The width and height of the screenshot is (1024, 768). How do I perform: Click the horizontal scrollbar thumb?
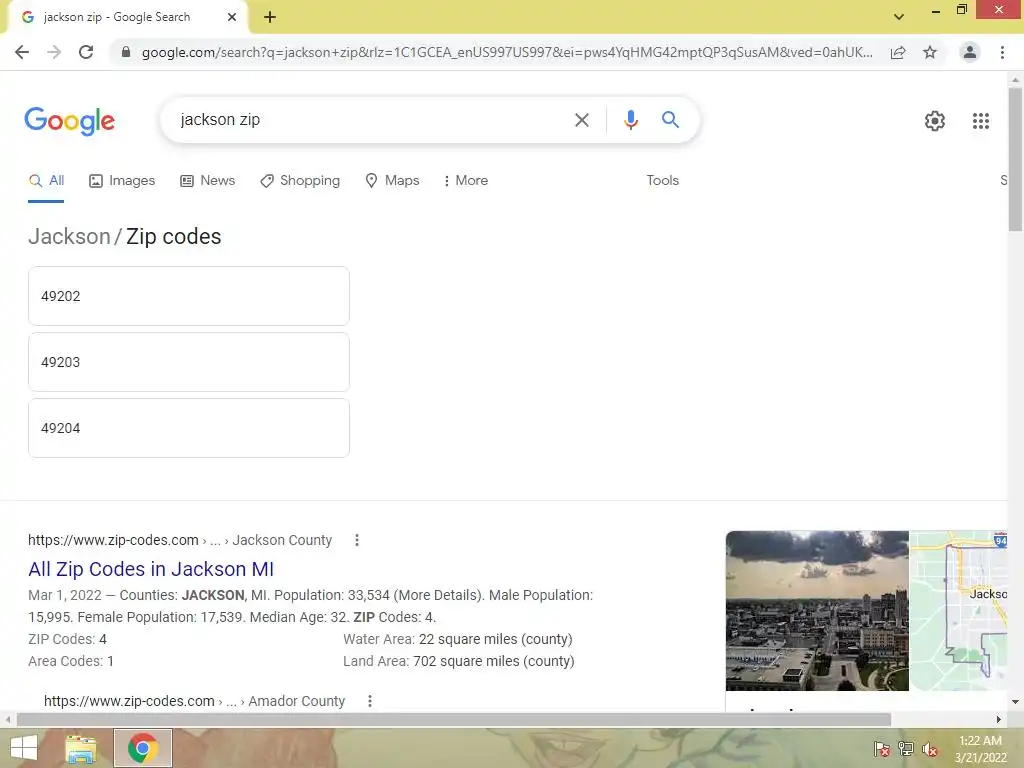pyautogui.click(x=454, y=719)
